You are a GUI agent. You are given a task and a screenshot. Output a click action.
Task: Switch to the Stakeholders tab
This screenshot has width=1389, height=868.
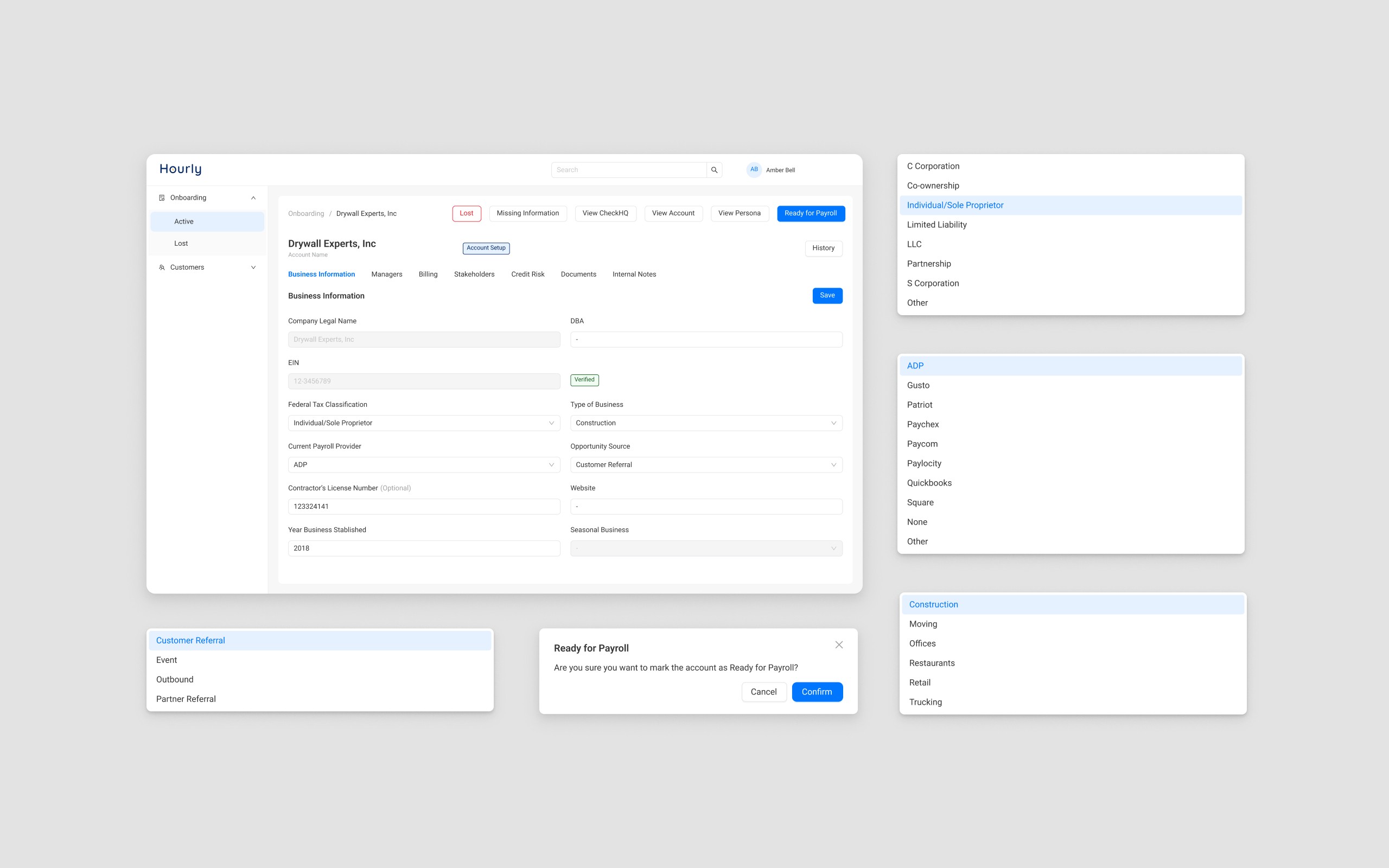[x=474, y=275]
